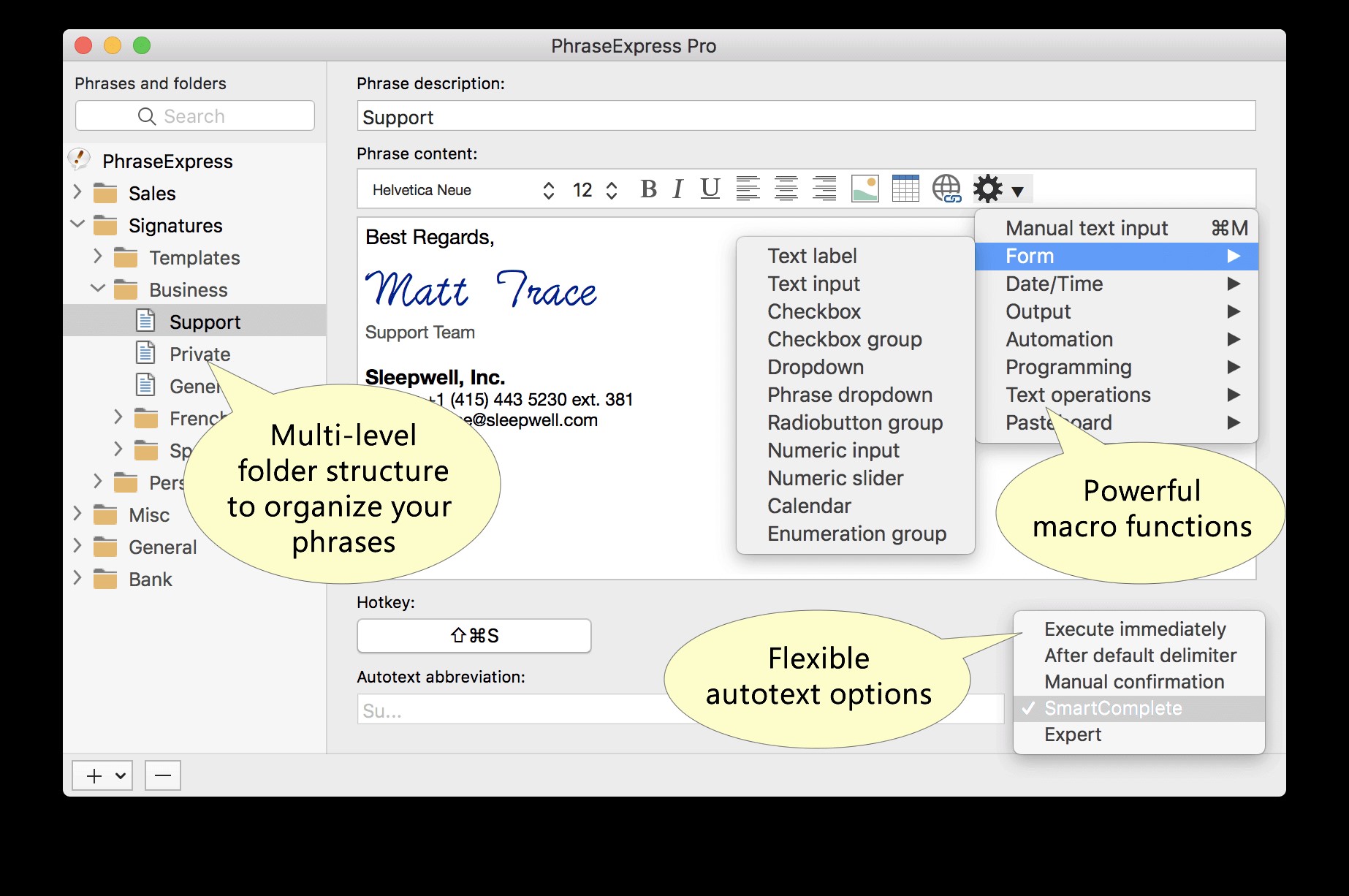
Task: Insert a table into the phrase
Action: (905, 189)
